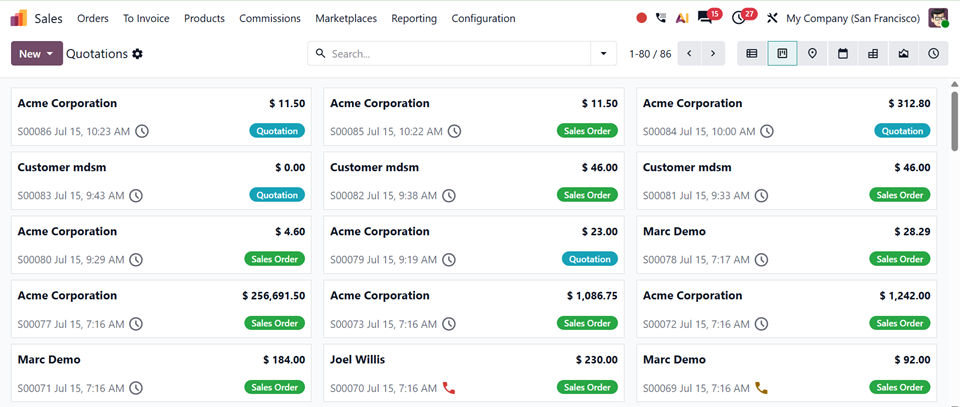The height and width of the screenshot is (407, 960).
Task: Open Quotations settings gear
Action: 138,54
